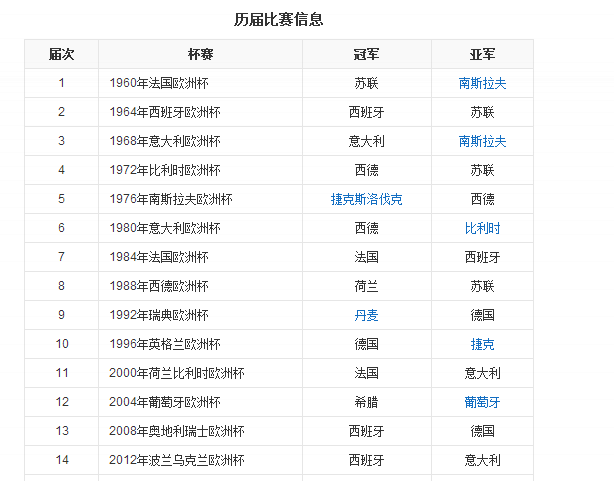Follow the 捷克斯洛伐克 champion link
614x481 pixels.
coord(367,199)
